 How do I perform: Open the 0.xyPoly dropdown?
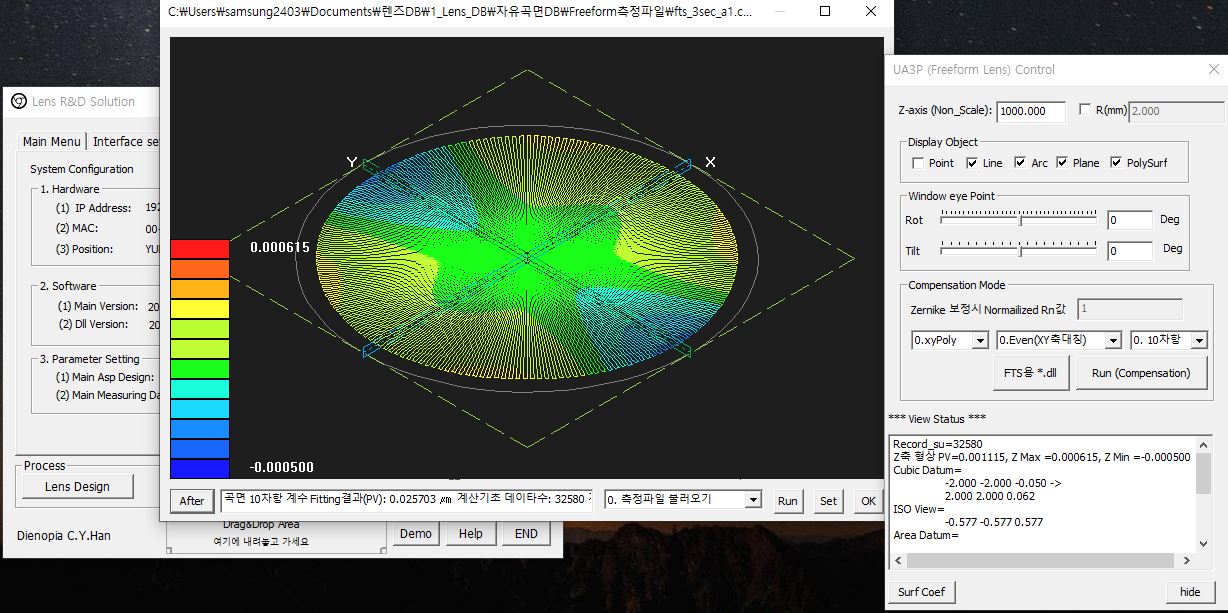pos(950,340)
